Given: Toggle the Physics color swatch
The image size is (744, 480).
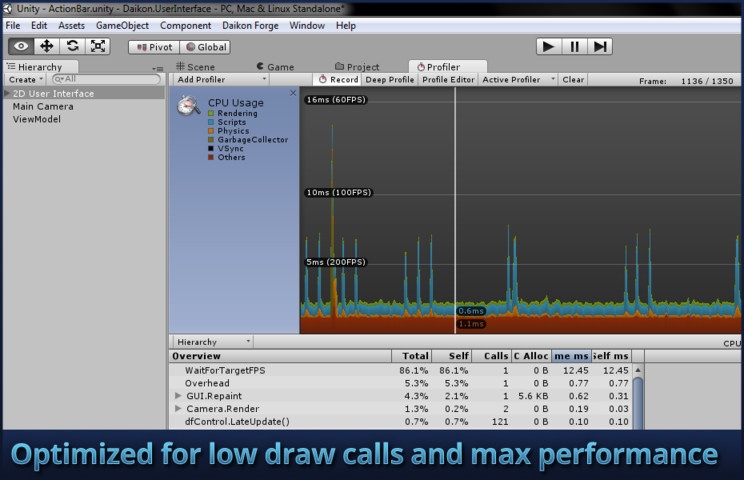Looking at the screenshot, I should click(x=211, y=131).
